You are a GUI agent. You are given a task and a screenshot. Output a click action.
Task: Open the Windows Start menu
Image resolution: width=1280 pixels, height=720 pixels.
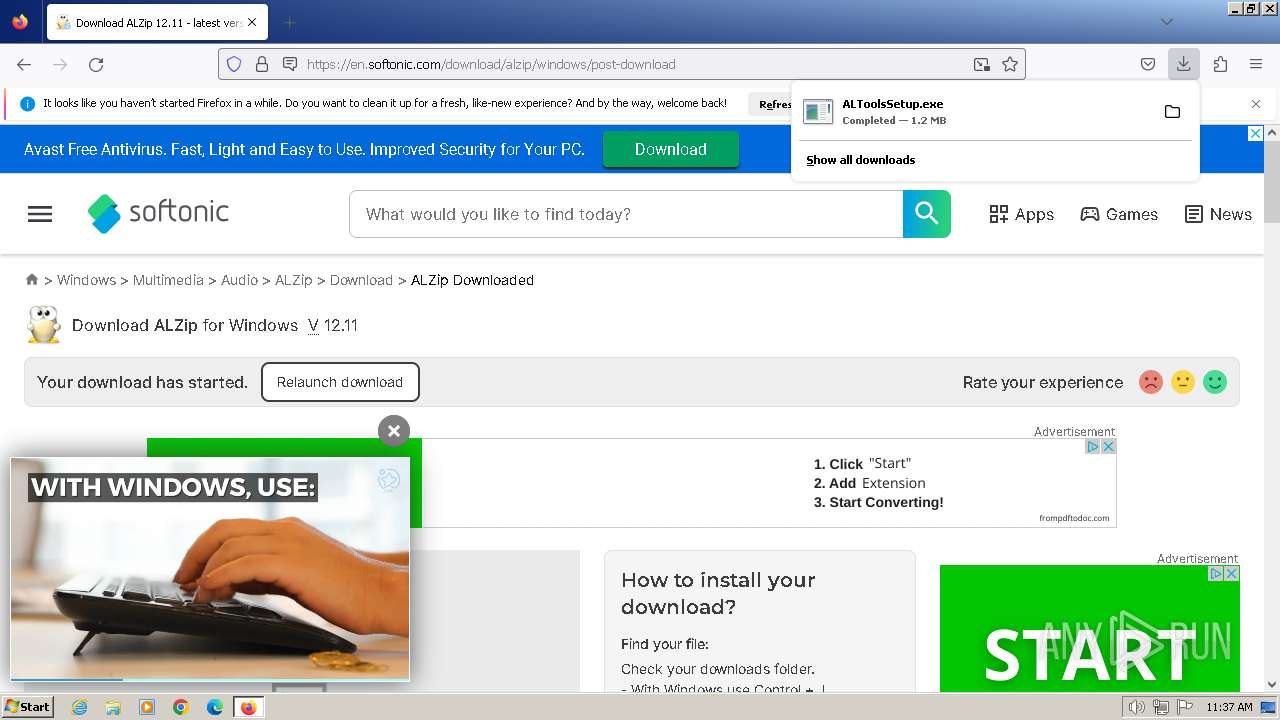coord(27,707)
